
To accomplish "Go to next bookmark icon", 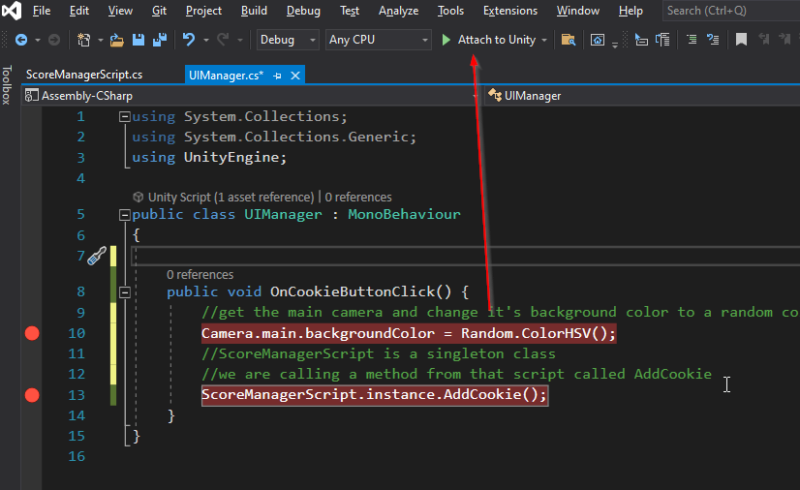I will 785,39.
